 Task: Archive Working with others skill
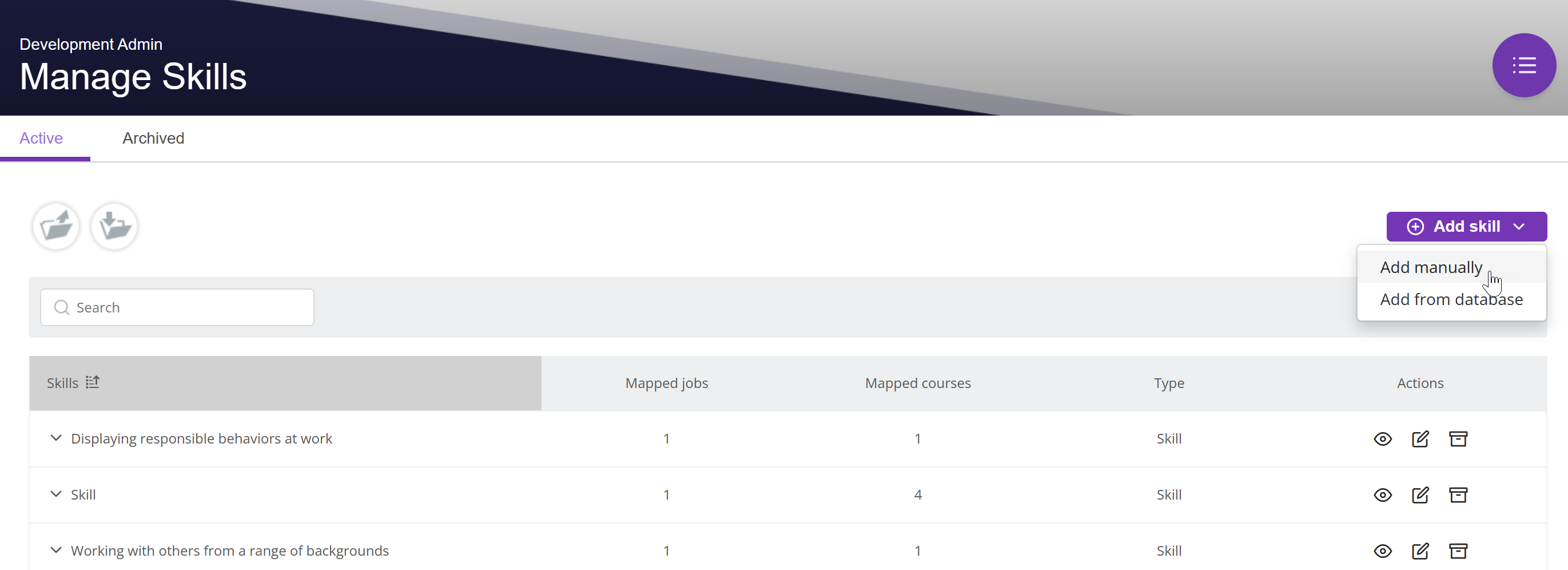coord(1458,551)
